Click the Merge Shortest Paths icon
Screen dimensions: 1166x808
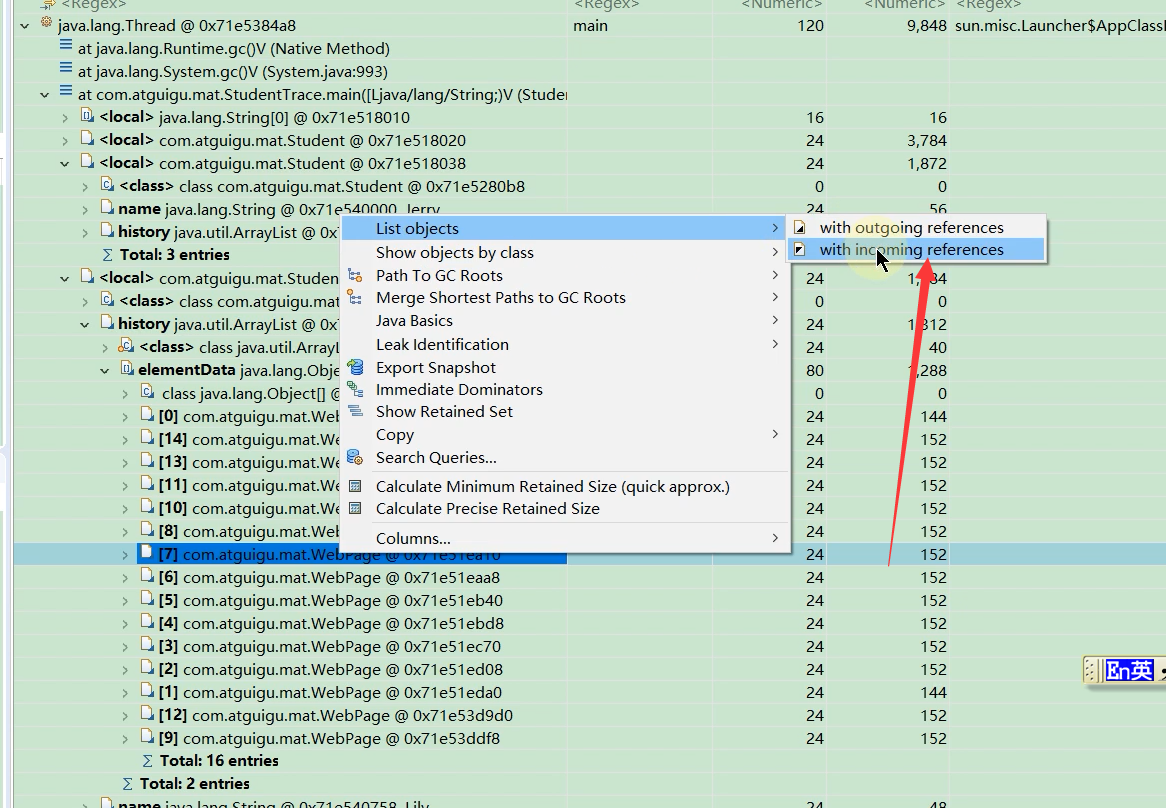(355, 298)
